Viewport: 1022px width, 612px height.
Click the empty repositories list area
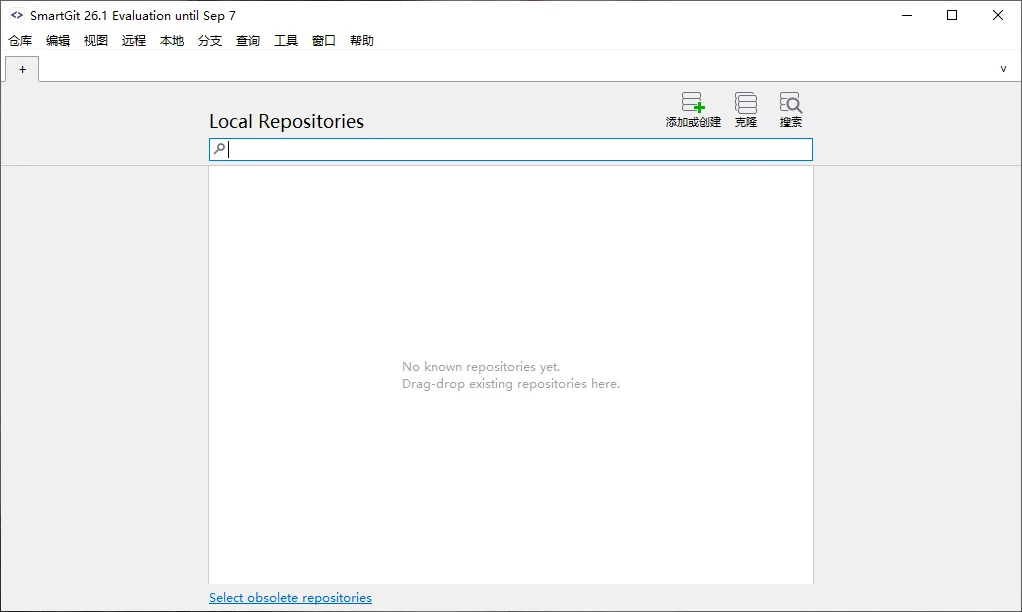[x=511, y=375]
